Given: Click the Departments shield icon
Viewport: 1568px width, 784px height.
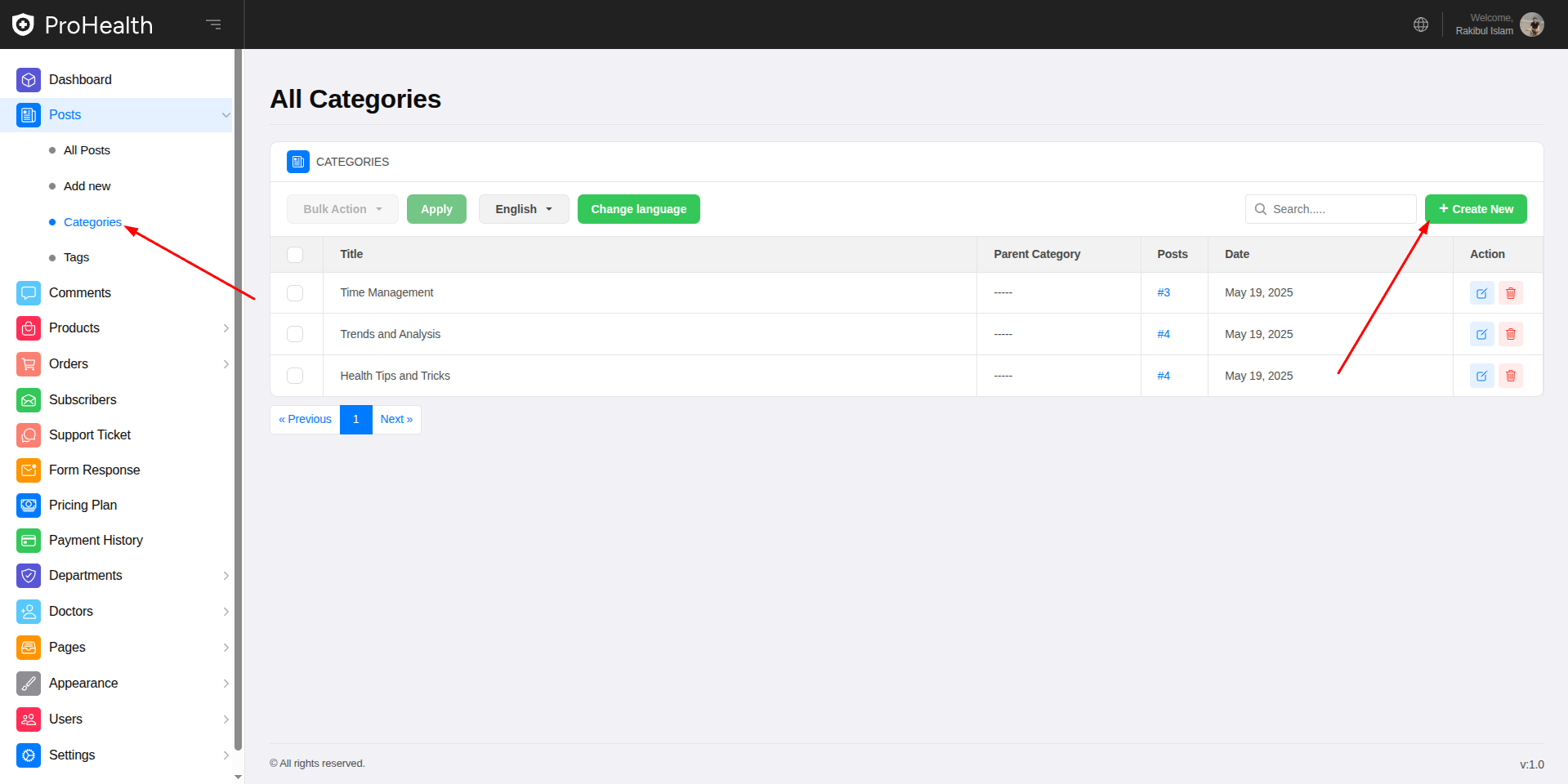Looking at the screenshot, I should pos(29,576).
